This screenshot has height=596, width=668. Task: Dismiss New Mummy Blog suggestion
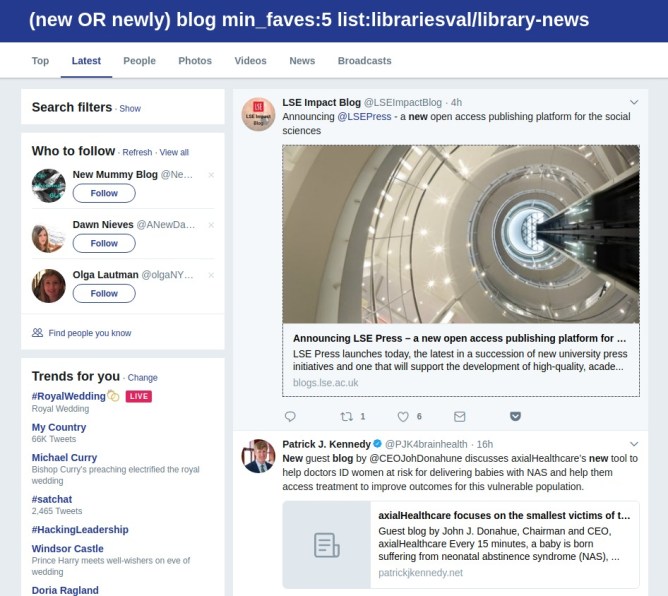211,175
